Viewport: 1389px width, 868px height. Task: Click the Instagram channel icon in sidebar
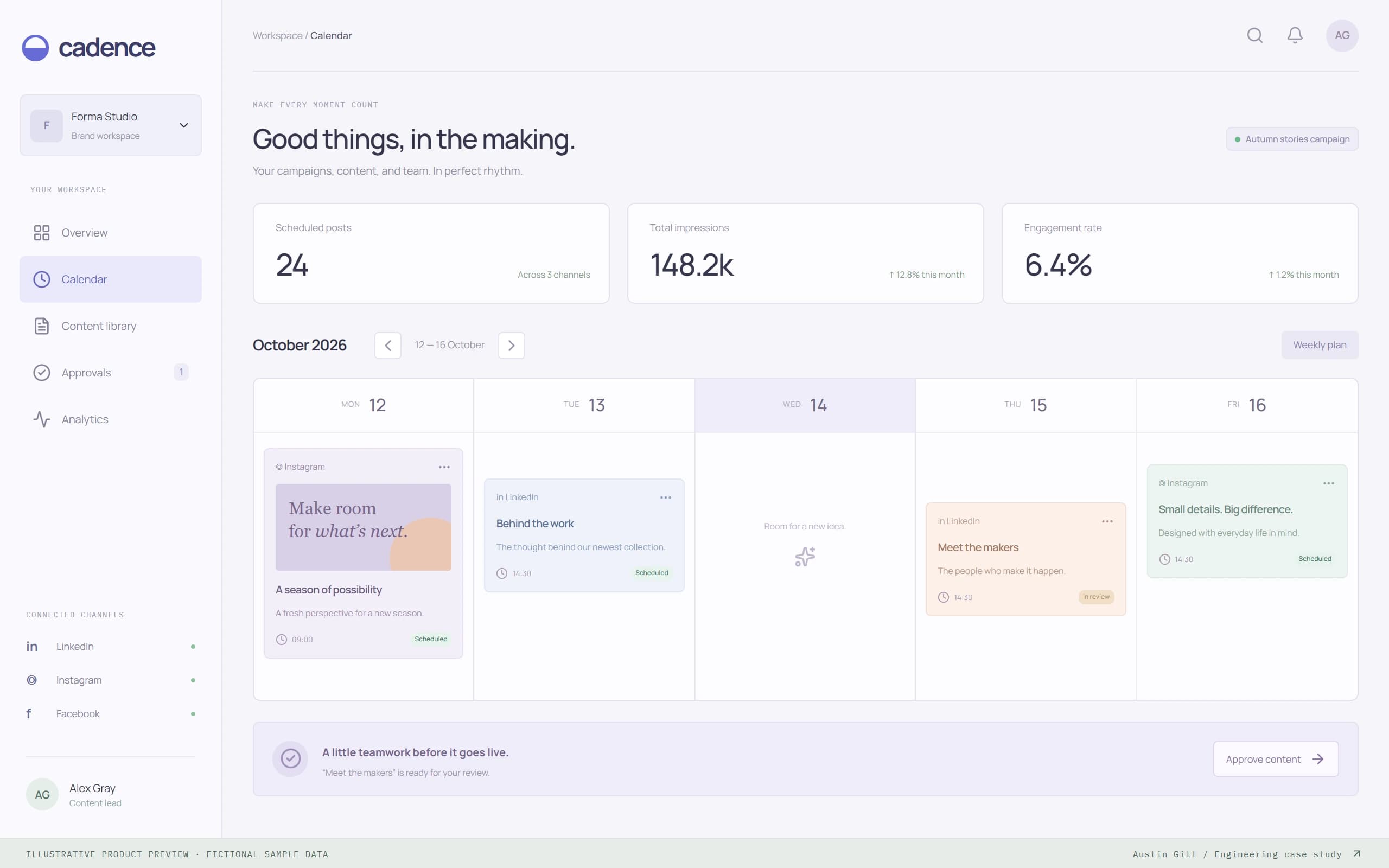(x=32, y=680)
